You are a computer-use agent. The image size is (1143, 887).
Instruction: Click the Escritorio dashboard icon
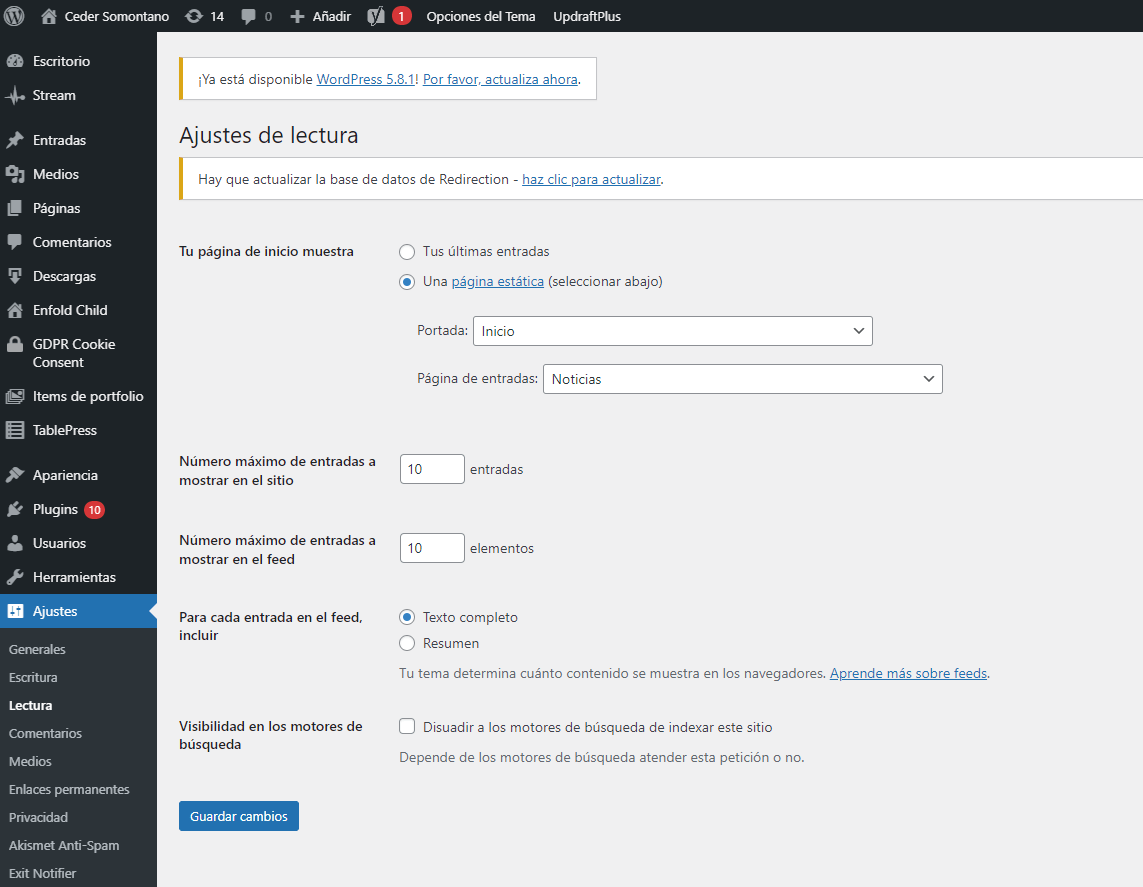click(x=15, y=61)
